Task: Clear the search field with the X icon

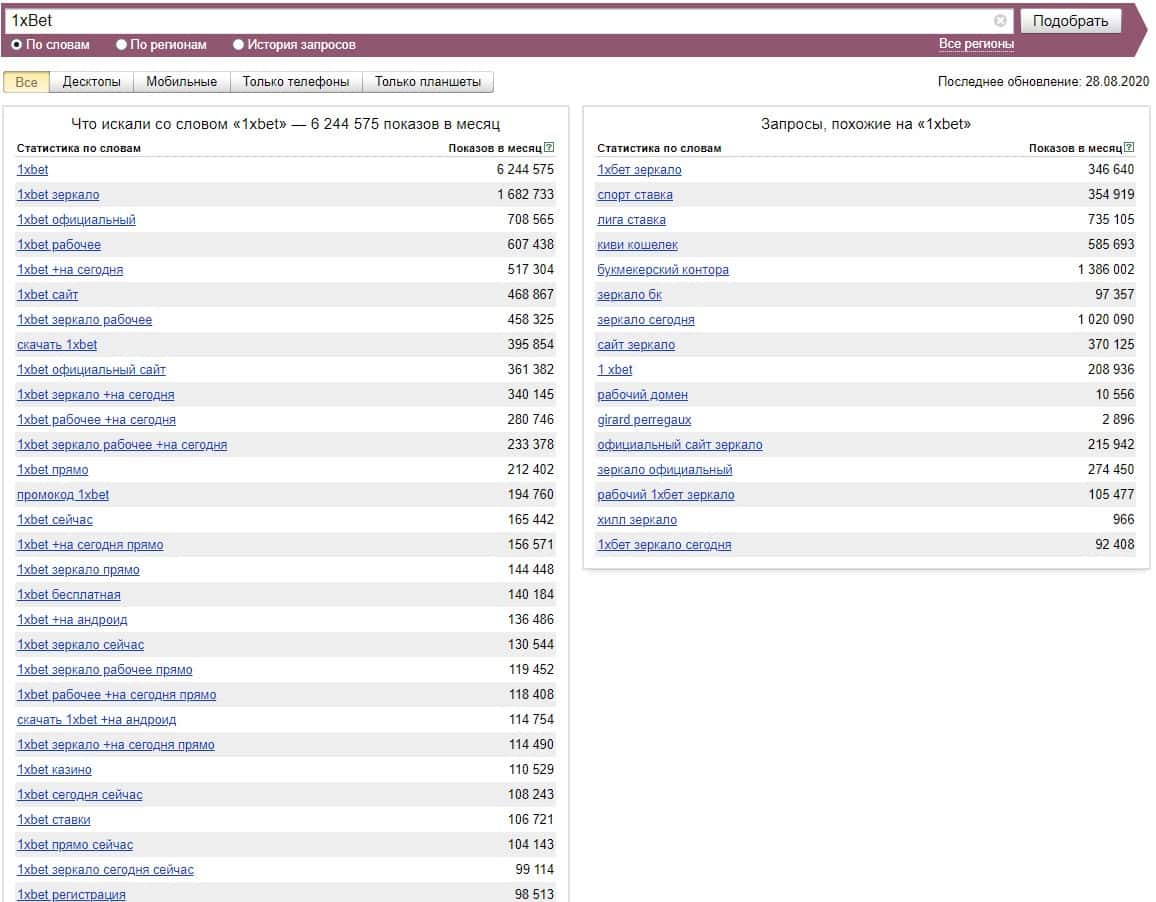Action: [x=1000, y=21]
